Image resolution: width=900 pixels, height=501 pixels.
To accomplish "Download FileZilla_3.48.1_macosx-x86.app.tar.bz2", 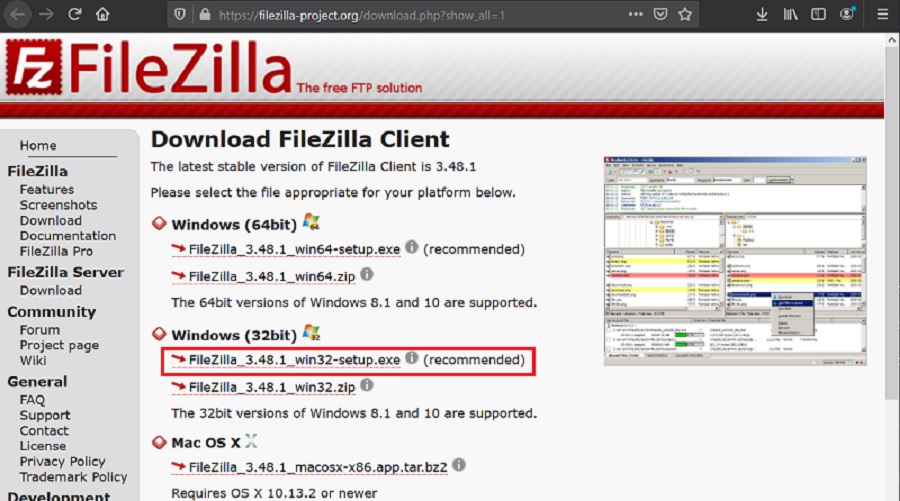I will pyautogui.click(x=317, y=468).
